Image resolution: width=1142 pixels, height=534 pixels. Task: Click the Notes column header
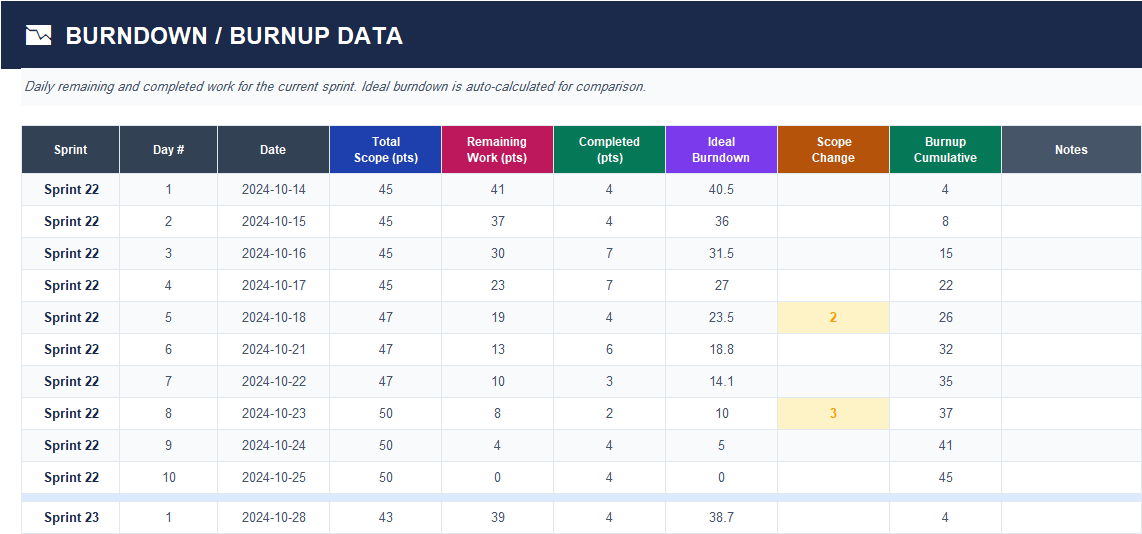pos(1071,150)
